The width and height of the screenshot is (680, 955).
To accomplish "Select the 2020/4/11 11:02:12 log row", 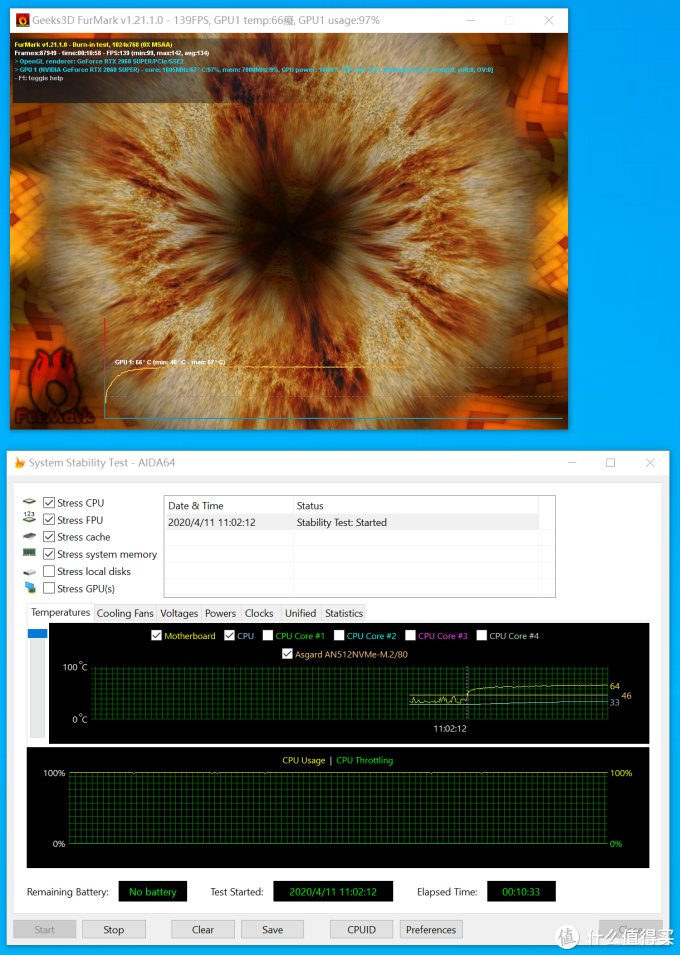I will [x=352, y=522].
